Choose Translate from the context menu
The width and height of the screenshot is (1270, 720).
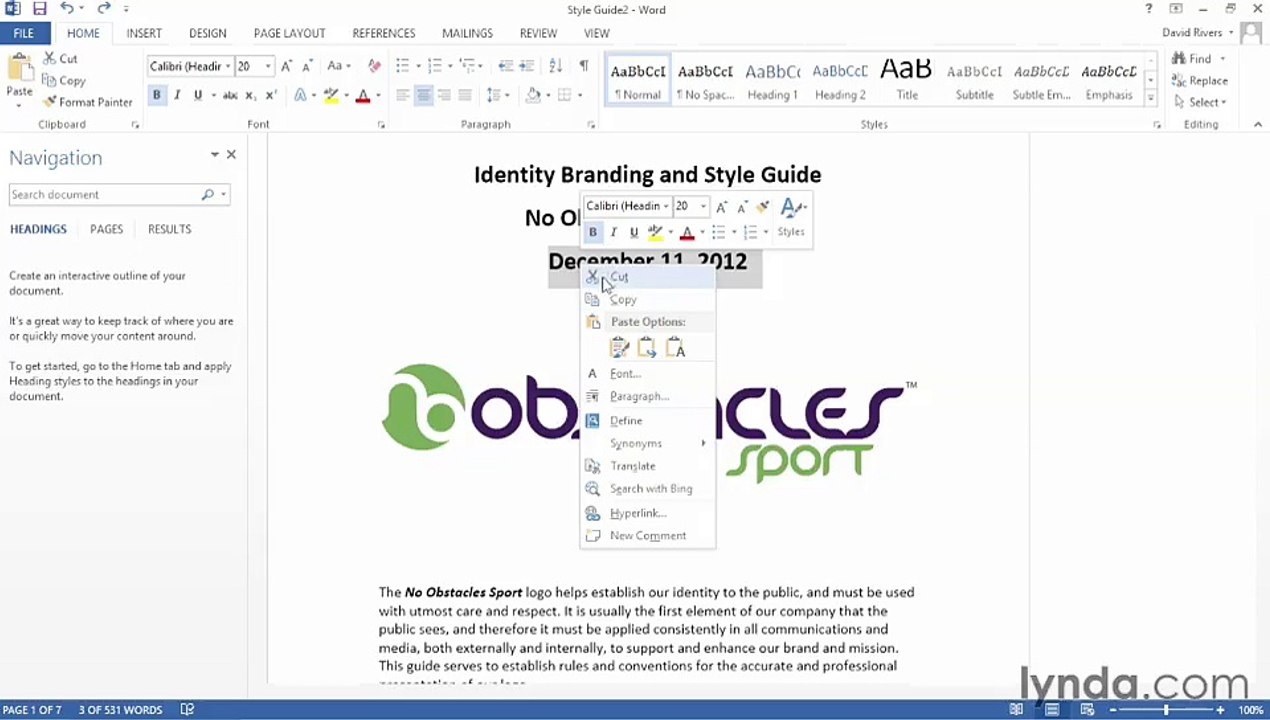coord(648,466)
